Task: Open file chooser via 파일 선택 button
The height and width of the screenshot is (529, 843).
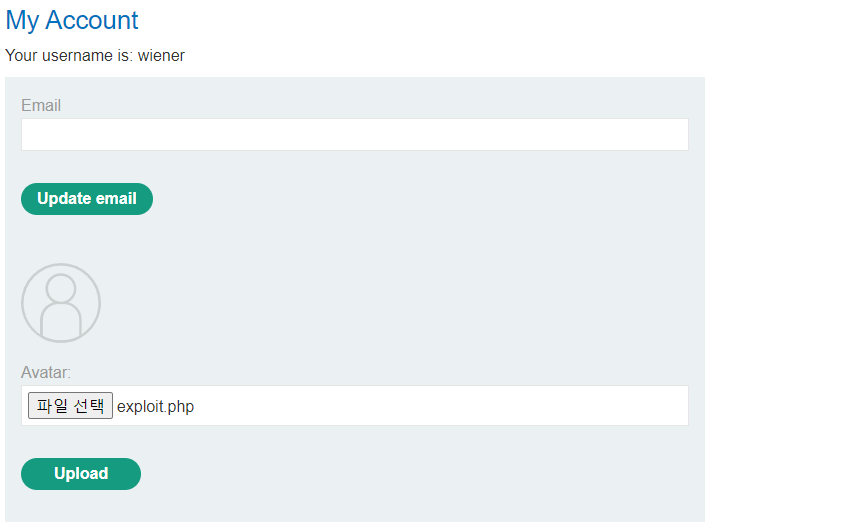Action: pyautogui.click(x=70, y=405)
